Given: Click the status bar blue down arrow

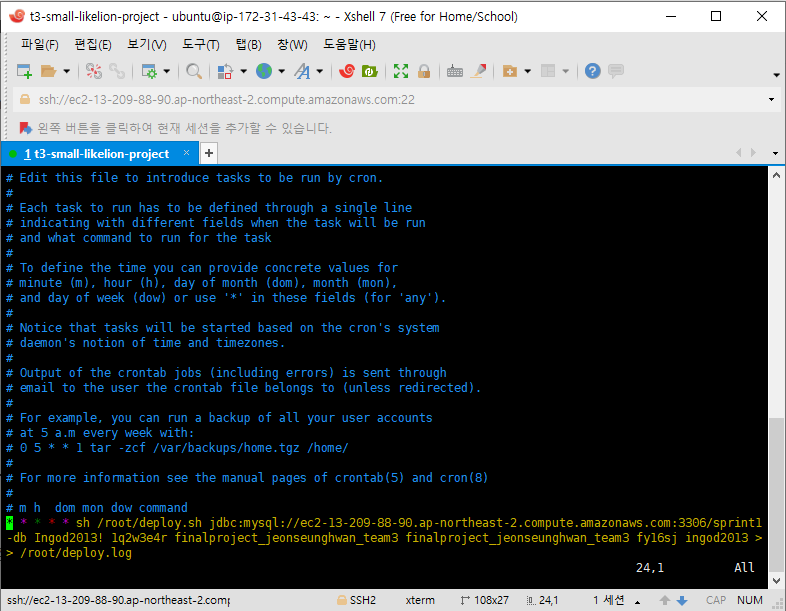Looking at the screenshot, I should click(x=682, y=600).
